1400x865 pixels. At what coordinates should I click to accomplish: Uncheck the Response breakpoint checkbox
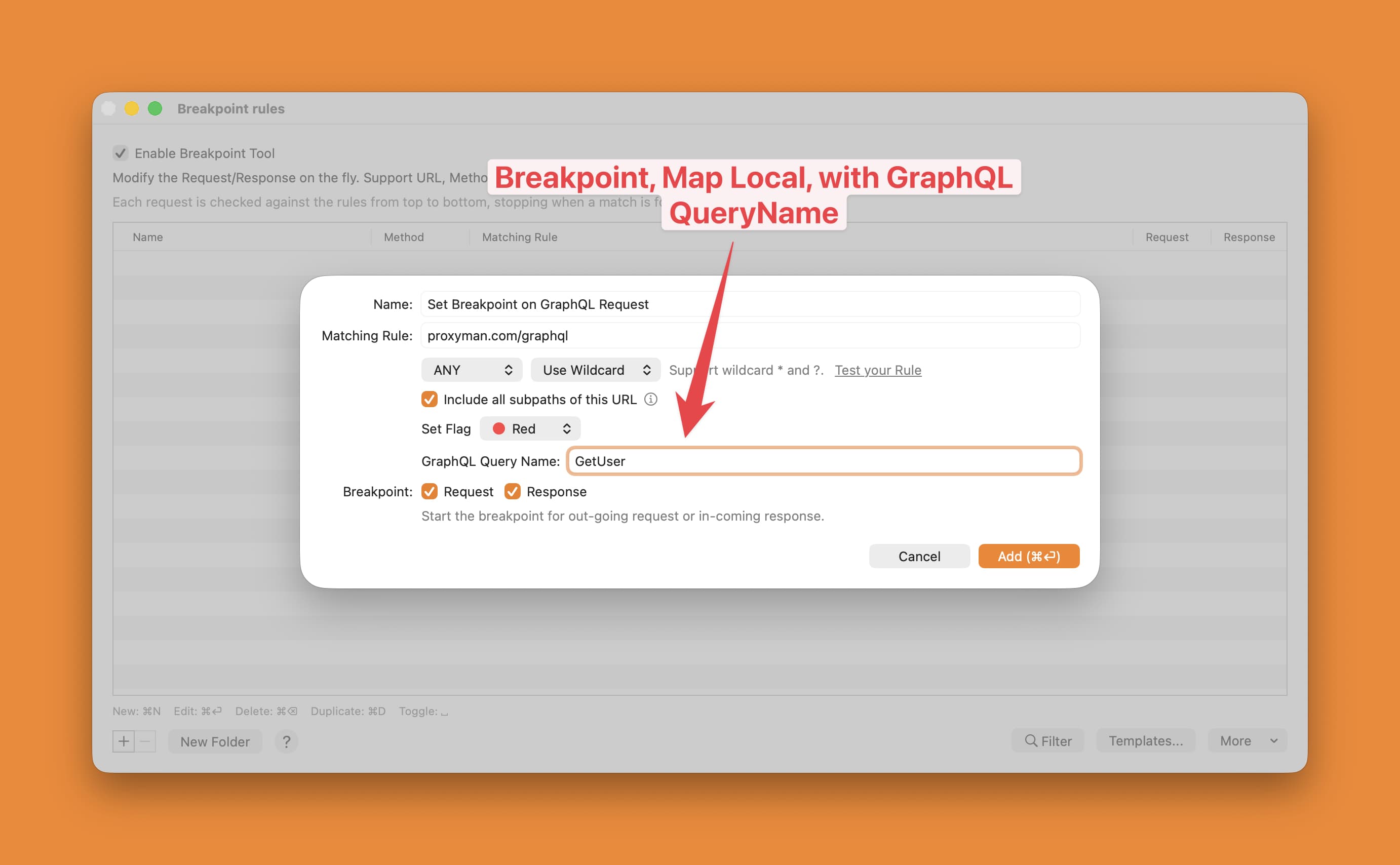pyautogui.click(x=512, y=491)
